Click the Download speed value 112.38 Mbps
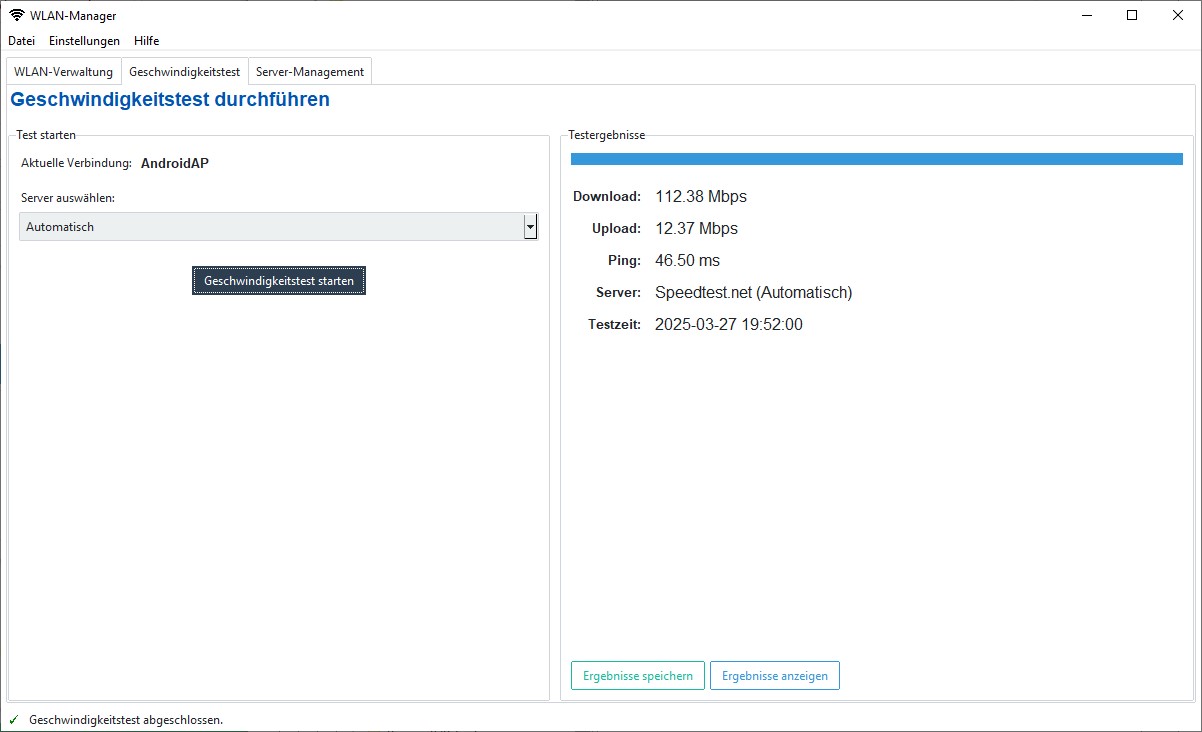This screenshot has width=1202, height=732. click(x=701, y=196)
